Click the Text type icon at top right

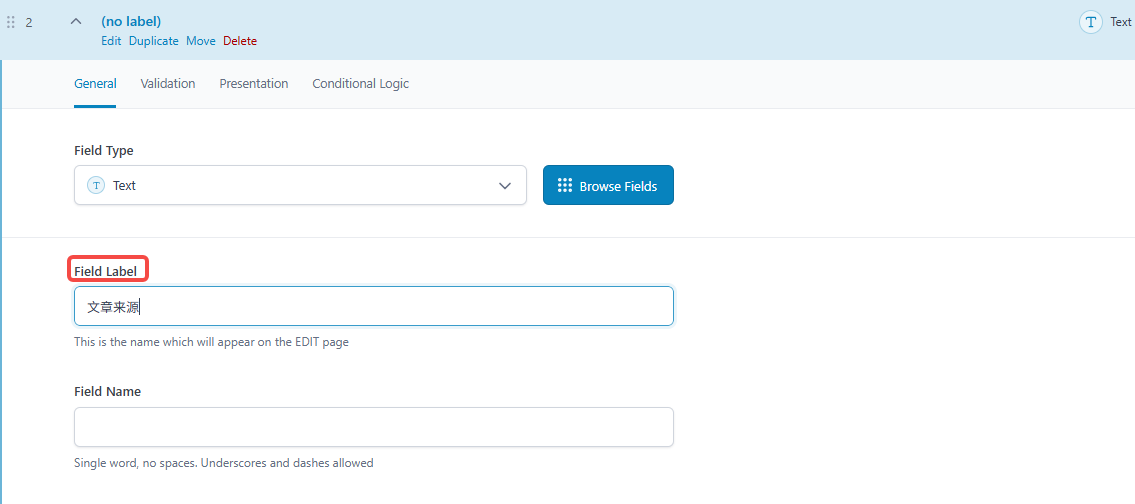click(1090, 22)
